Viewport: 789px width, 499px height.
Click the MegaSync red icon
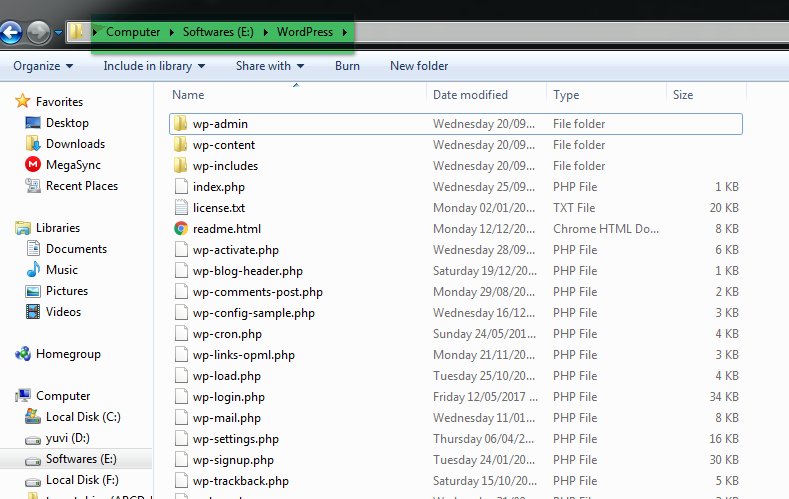[33, 164]
